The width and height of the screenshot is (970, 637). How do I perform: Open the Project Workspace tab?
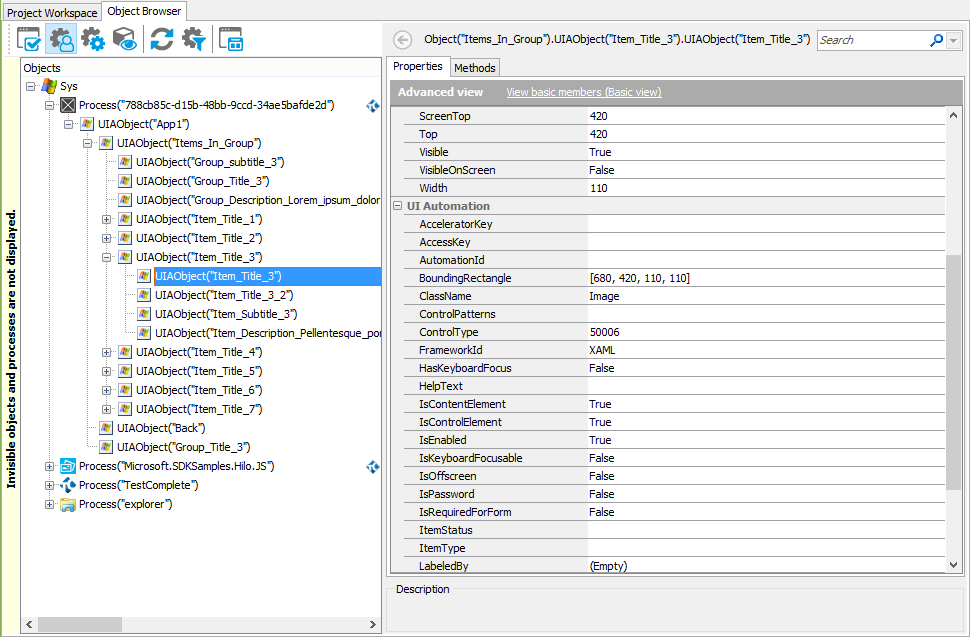click(x=51, y=13)
